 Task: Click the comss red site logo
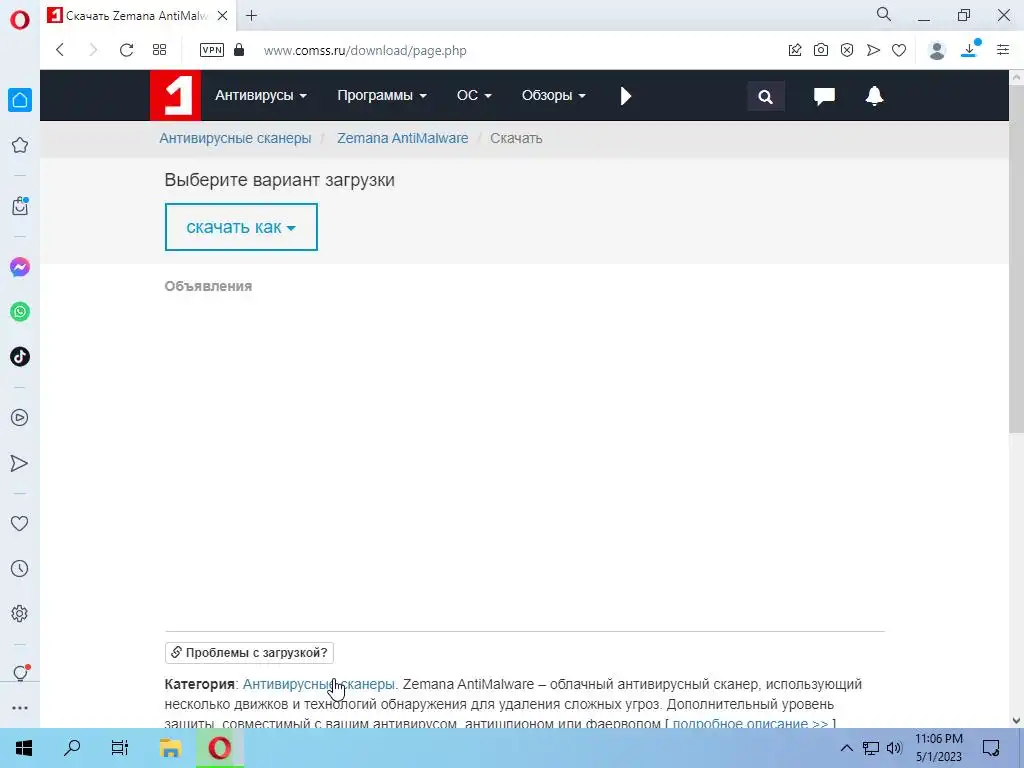175,95
